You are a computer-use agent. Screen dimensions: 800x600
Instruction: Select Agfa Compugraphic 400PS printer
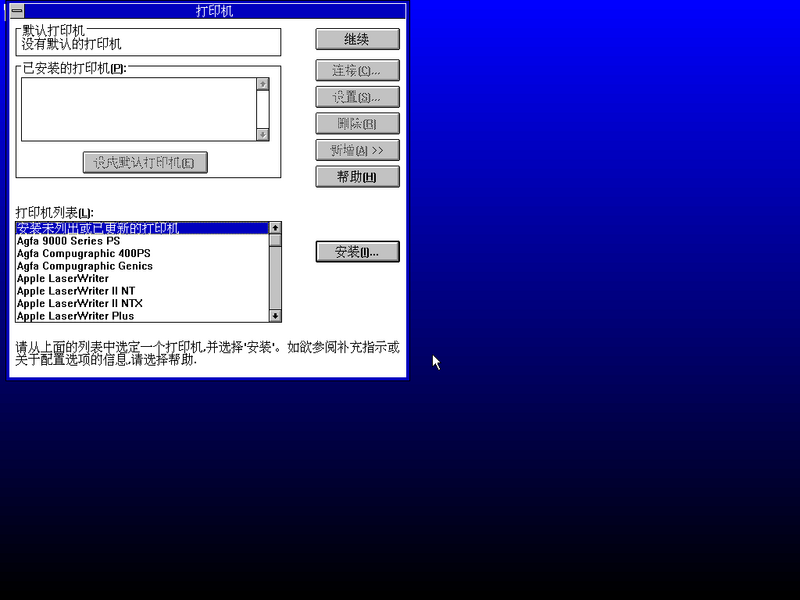pos(142,253)
